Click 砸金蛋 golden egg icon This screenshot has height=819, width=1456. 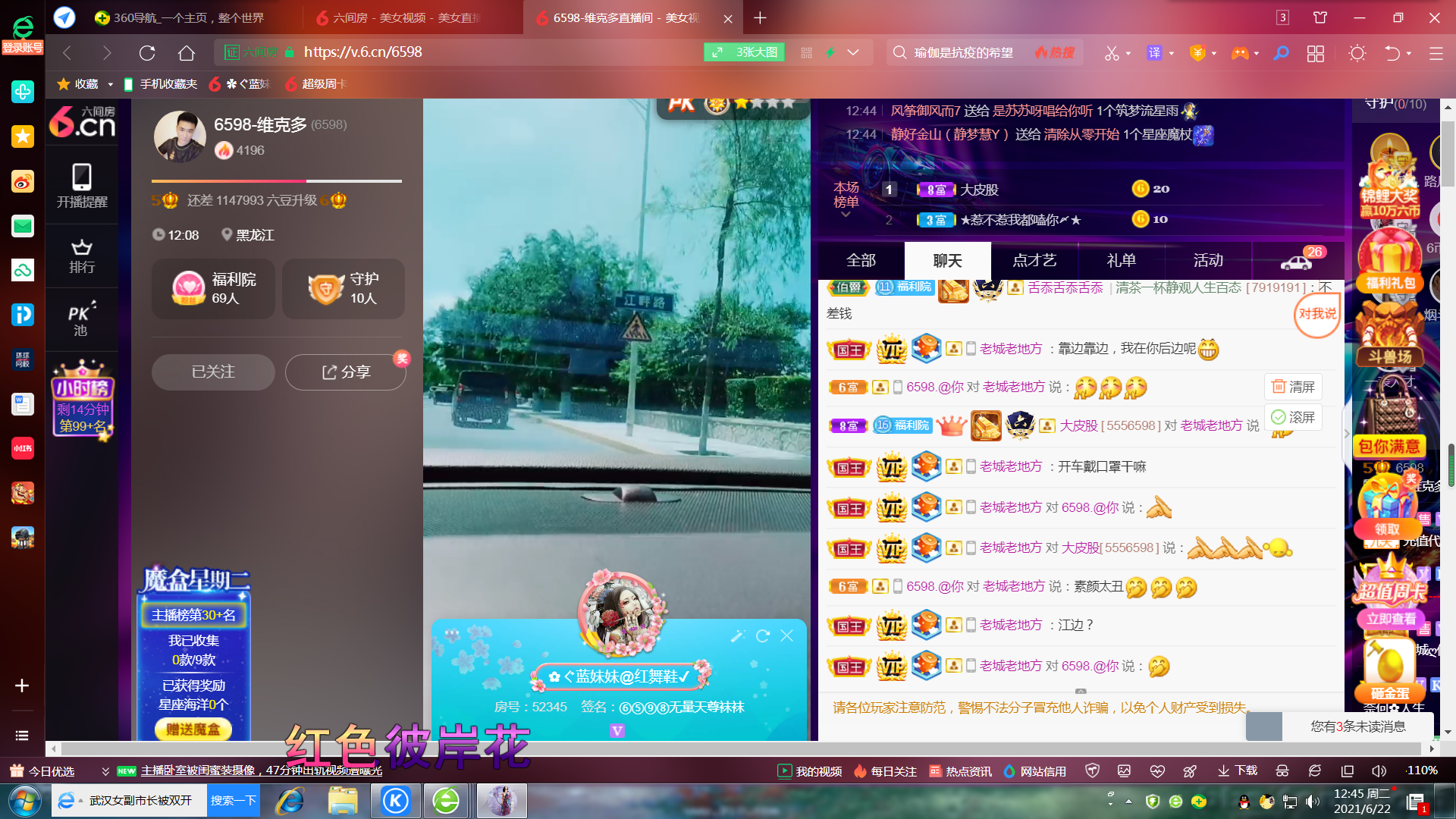(1390, 672)
